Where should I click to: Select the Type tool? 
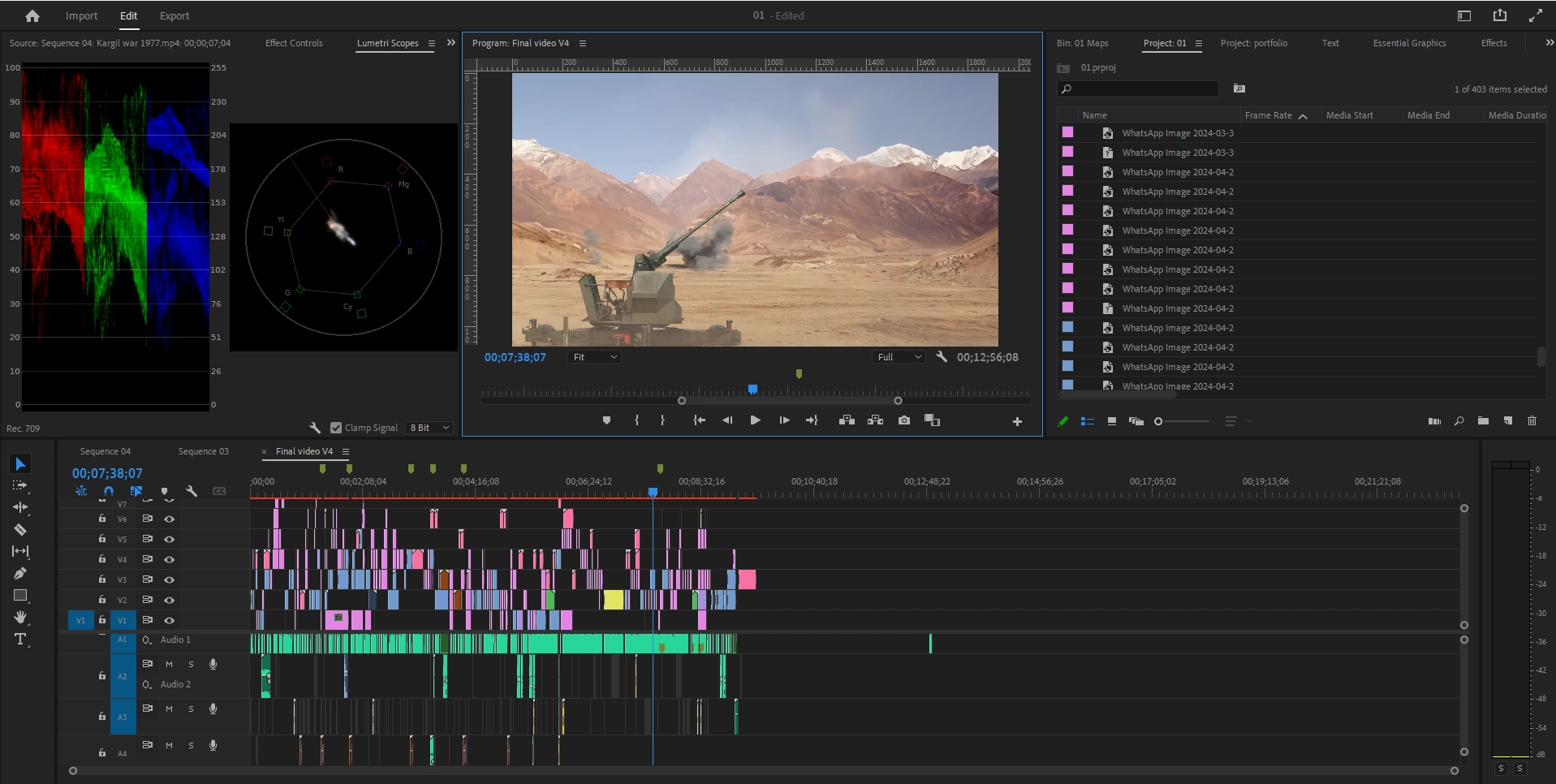click(20, 640)
